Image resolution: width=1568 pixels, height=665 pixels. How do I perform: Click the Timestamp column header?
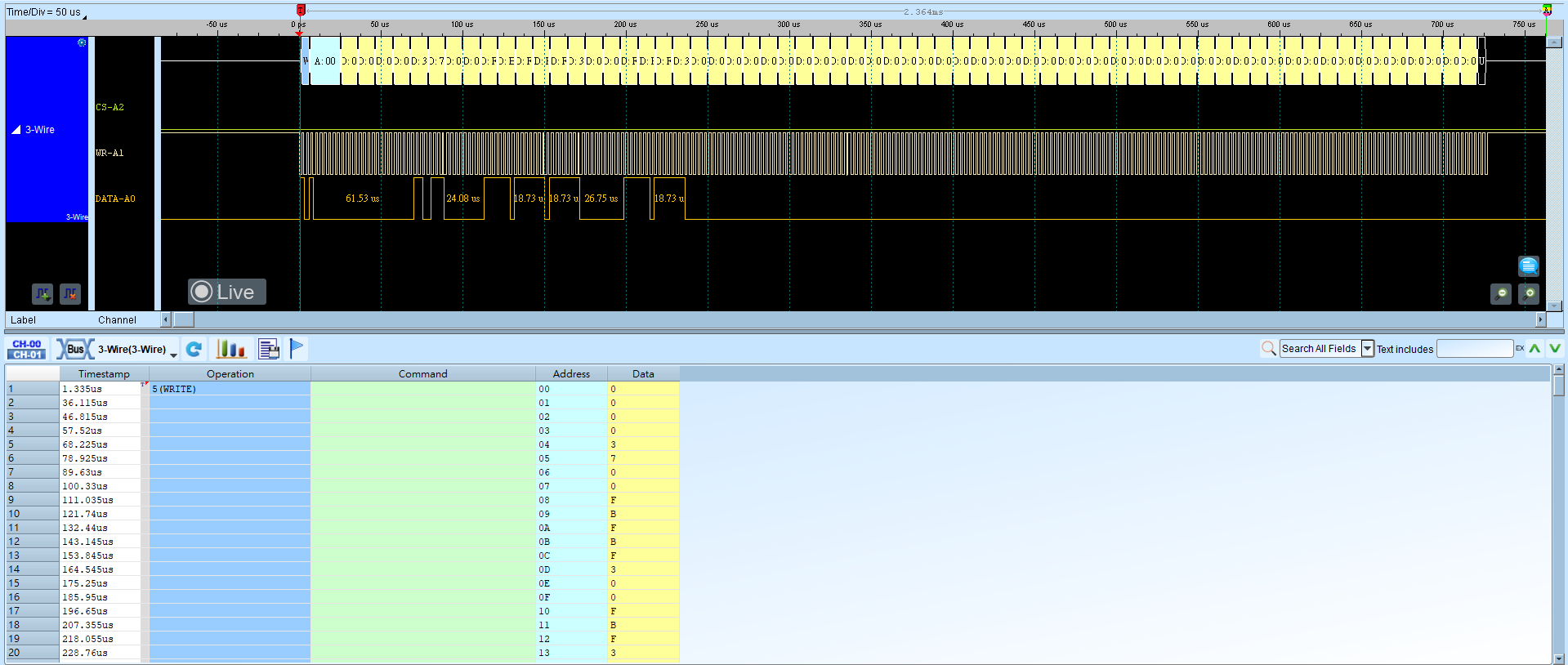click(x=104, y=373)
